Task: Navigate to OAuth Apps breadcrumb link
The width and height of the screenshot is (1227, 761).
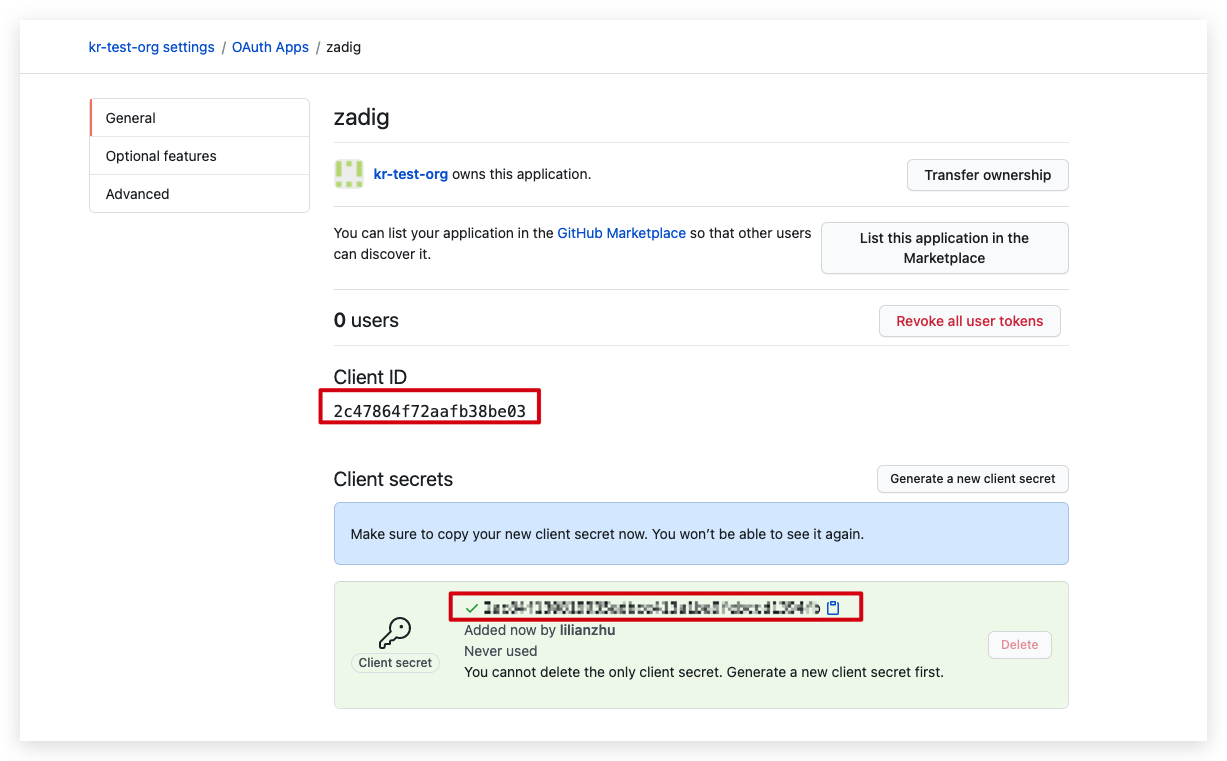Action: pos(270,46)
